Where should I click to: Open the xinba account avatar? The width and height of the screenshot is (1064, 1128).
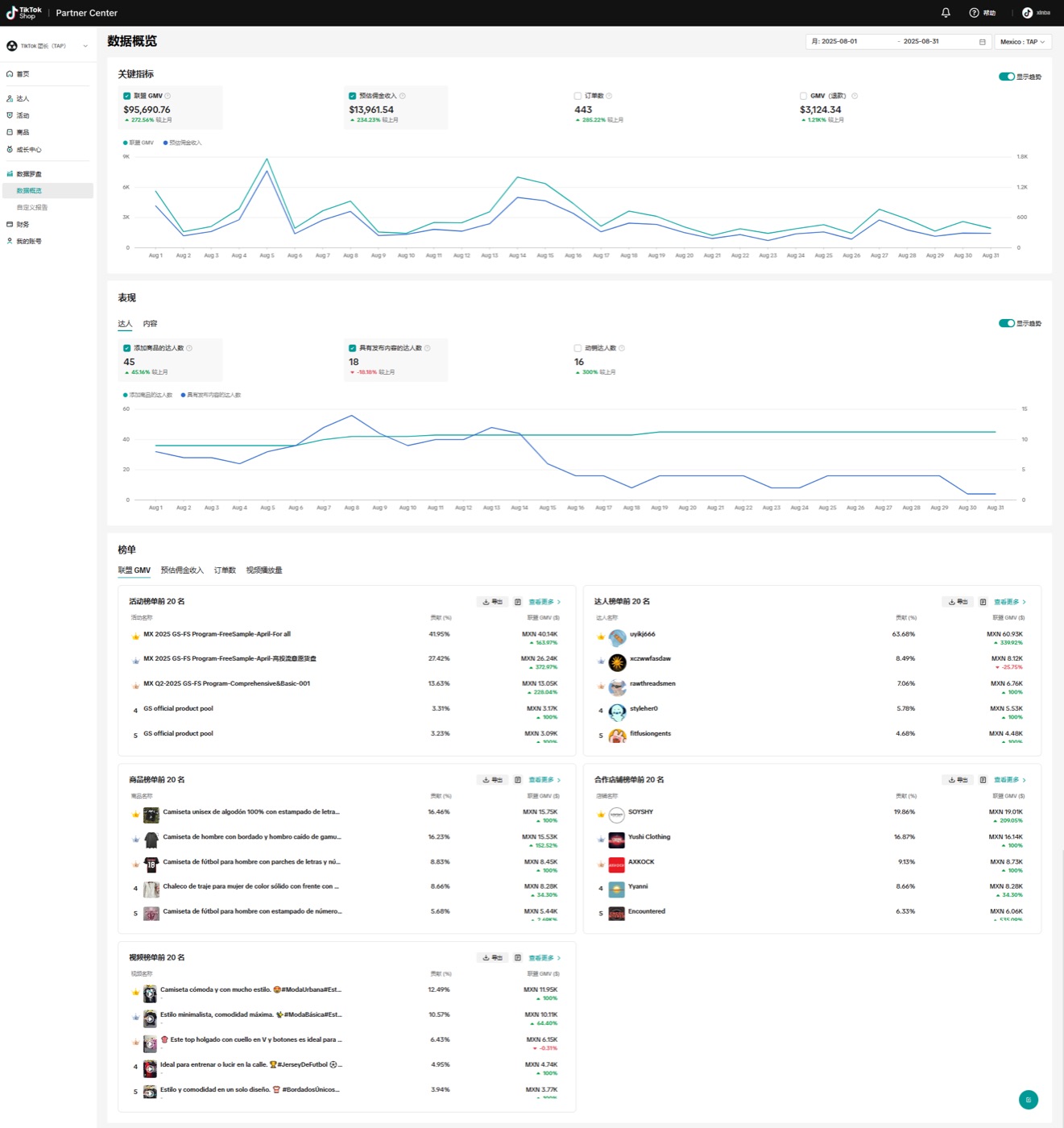pos(1027,13)
